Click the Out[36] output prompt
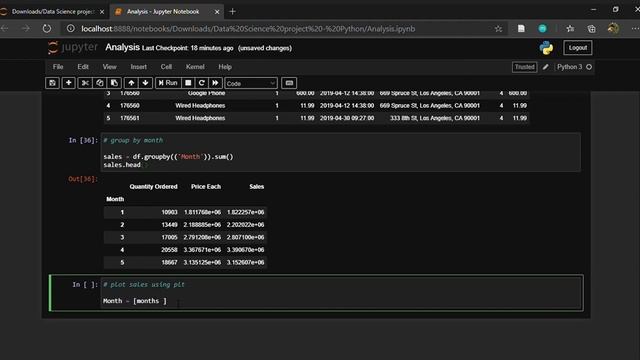This screenshot has width=640, height=360. coord(83,179)
